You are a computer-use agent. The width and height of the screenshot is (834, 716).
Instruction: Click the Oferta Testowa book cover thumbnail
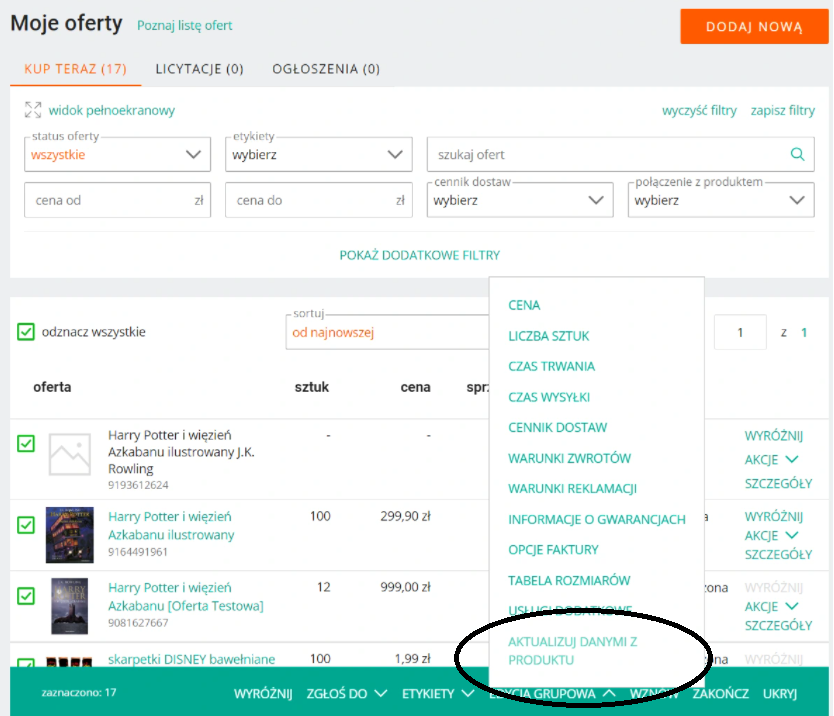70,605
